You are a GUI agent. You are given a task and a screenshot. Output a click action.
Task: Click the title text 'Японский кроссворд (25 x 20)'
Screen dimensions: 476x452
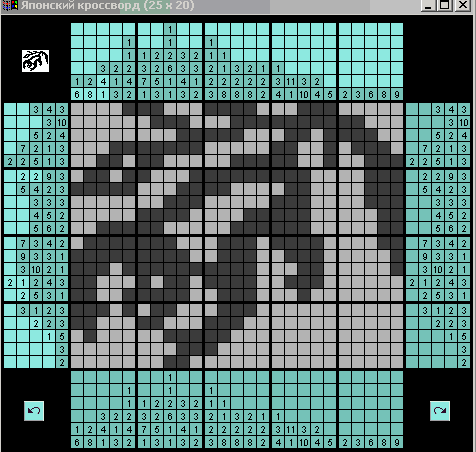[107, 6]
